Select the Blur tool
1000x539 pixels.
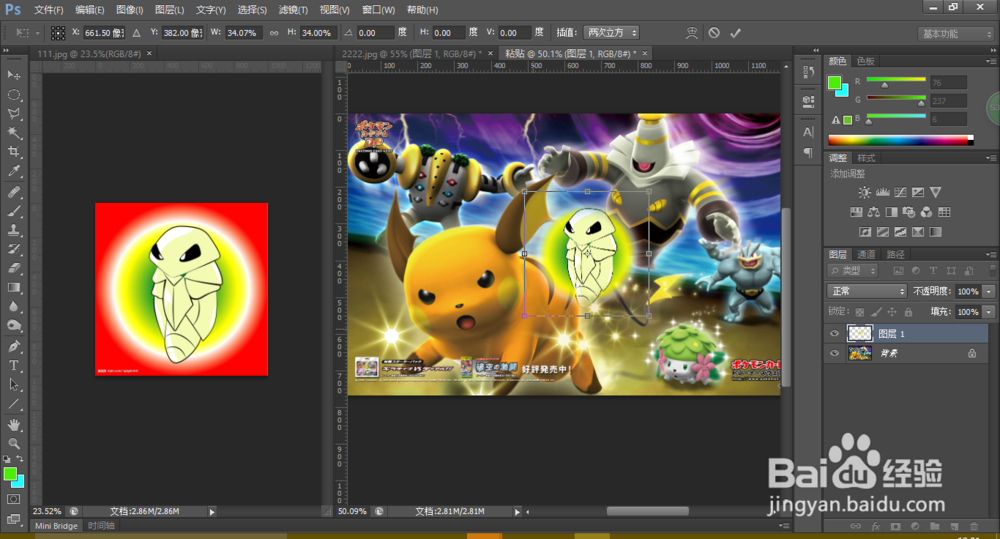[13, 307]
